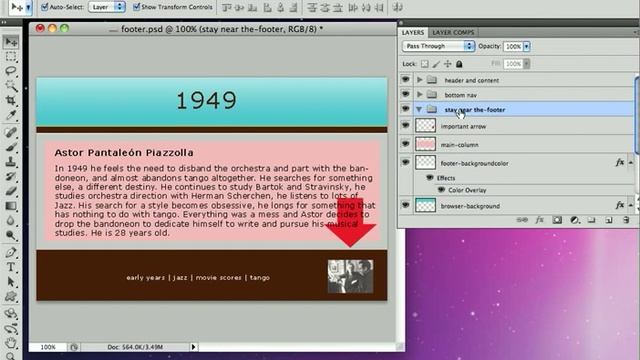640x360 pixels.
Task: Select the Clone Stamp tool
Action: (x=11, y=162)
